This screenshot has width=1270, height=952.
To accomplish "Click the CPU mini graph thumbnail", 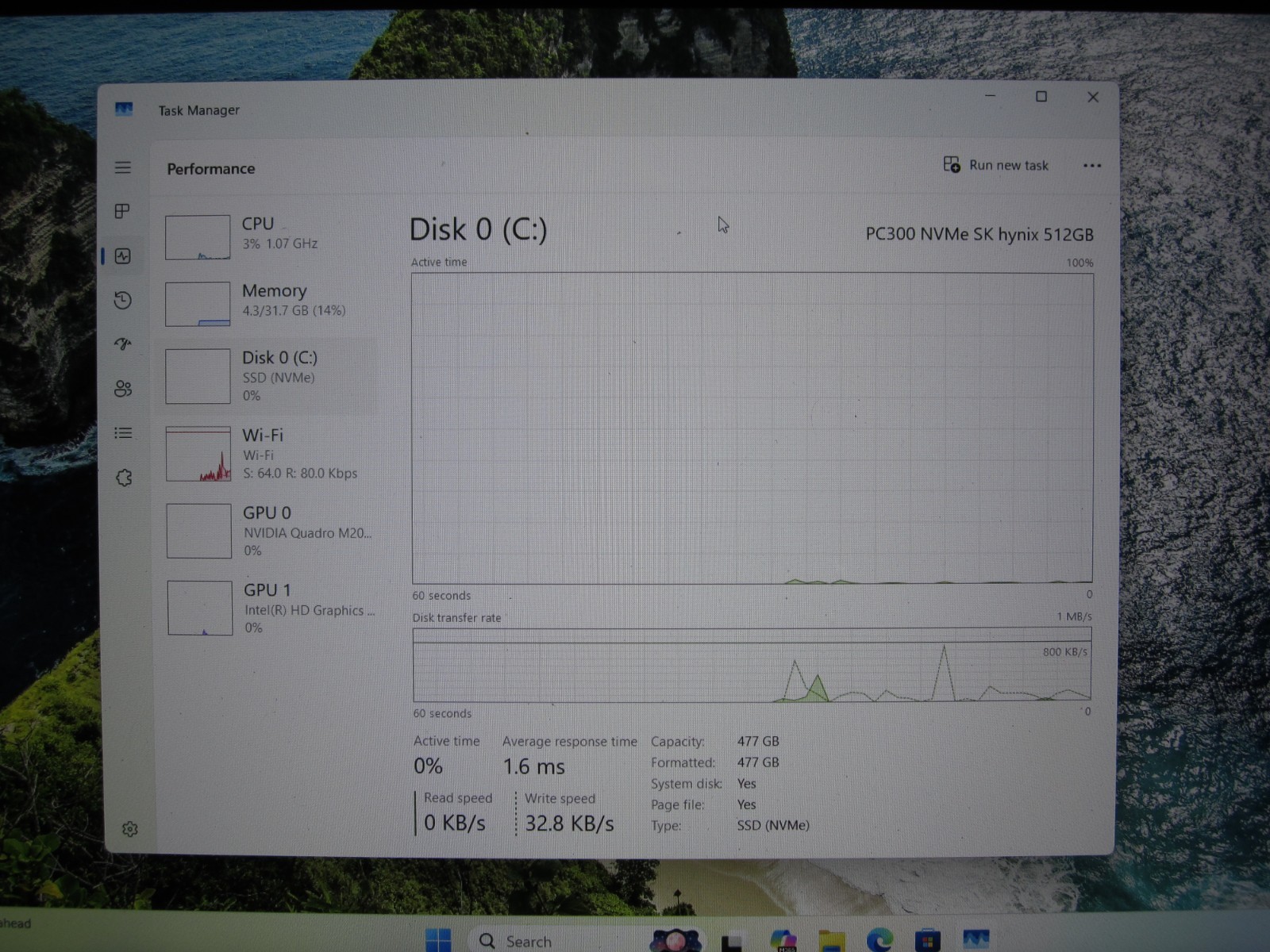I will (x=198, y=237).
